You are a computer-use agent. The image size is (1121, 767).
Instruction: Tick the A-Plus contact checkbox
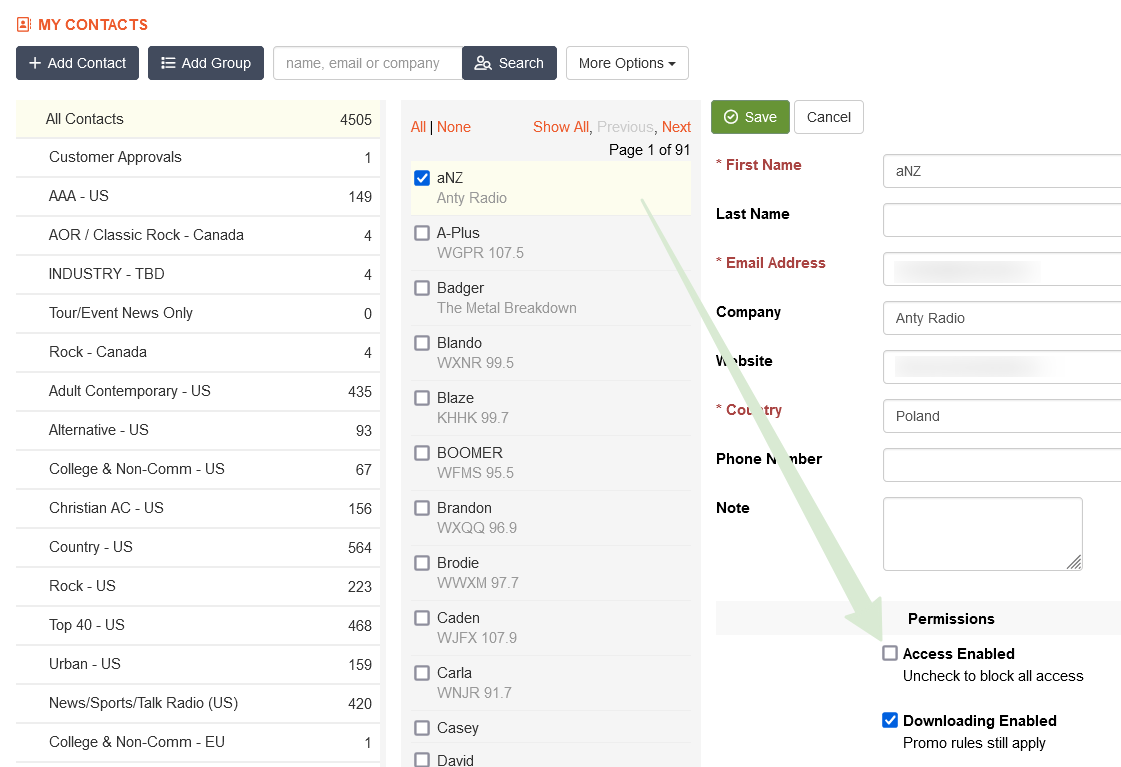(x=422, y=233)
